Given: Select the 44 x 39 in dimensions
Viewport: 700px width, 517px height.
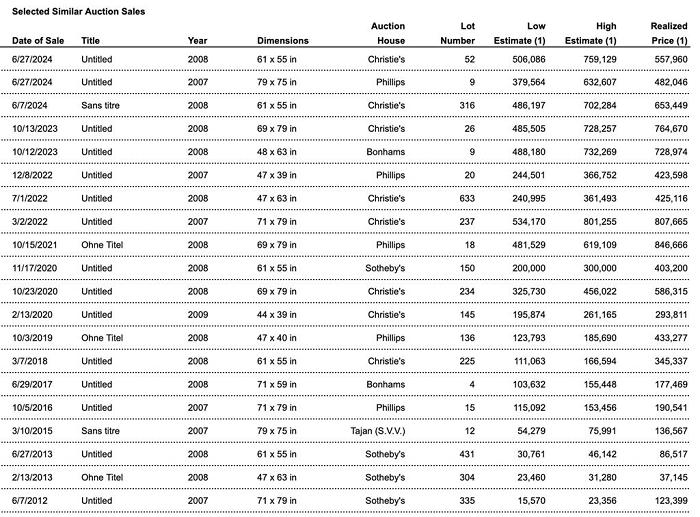Looking at the screenshot, I should pos(276,314).
